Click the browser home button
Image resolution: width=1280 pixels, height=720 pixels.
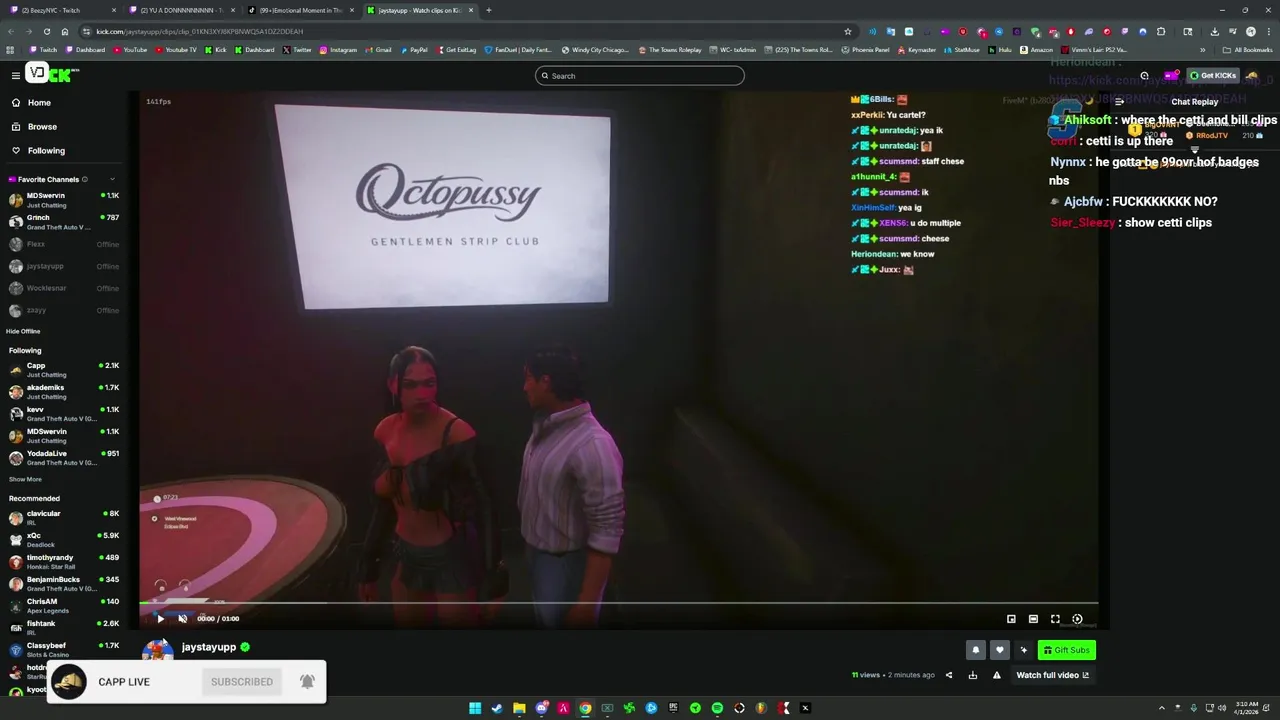pos(65,31)
